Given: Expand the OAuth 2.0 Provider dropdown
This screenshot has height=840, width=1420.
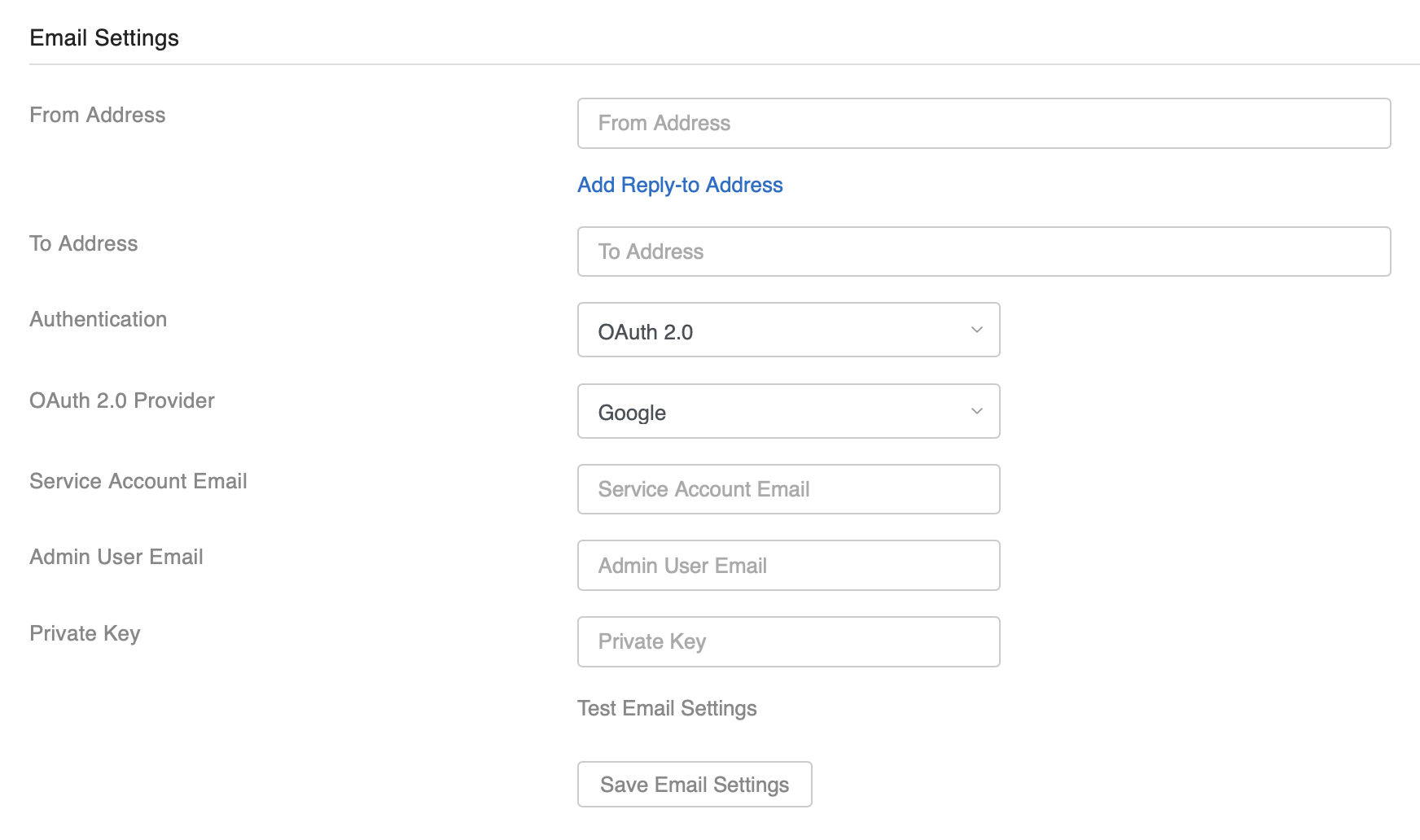Looking at the screenshot, I should tap(788, 411).
